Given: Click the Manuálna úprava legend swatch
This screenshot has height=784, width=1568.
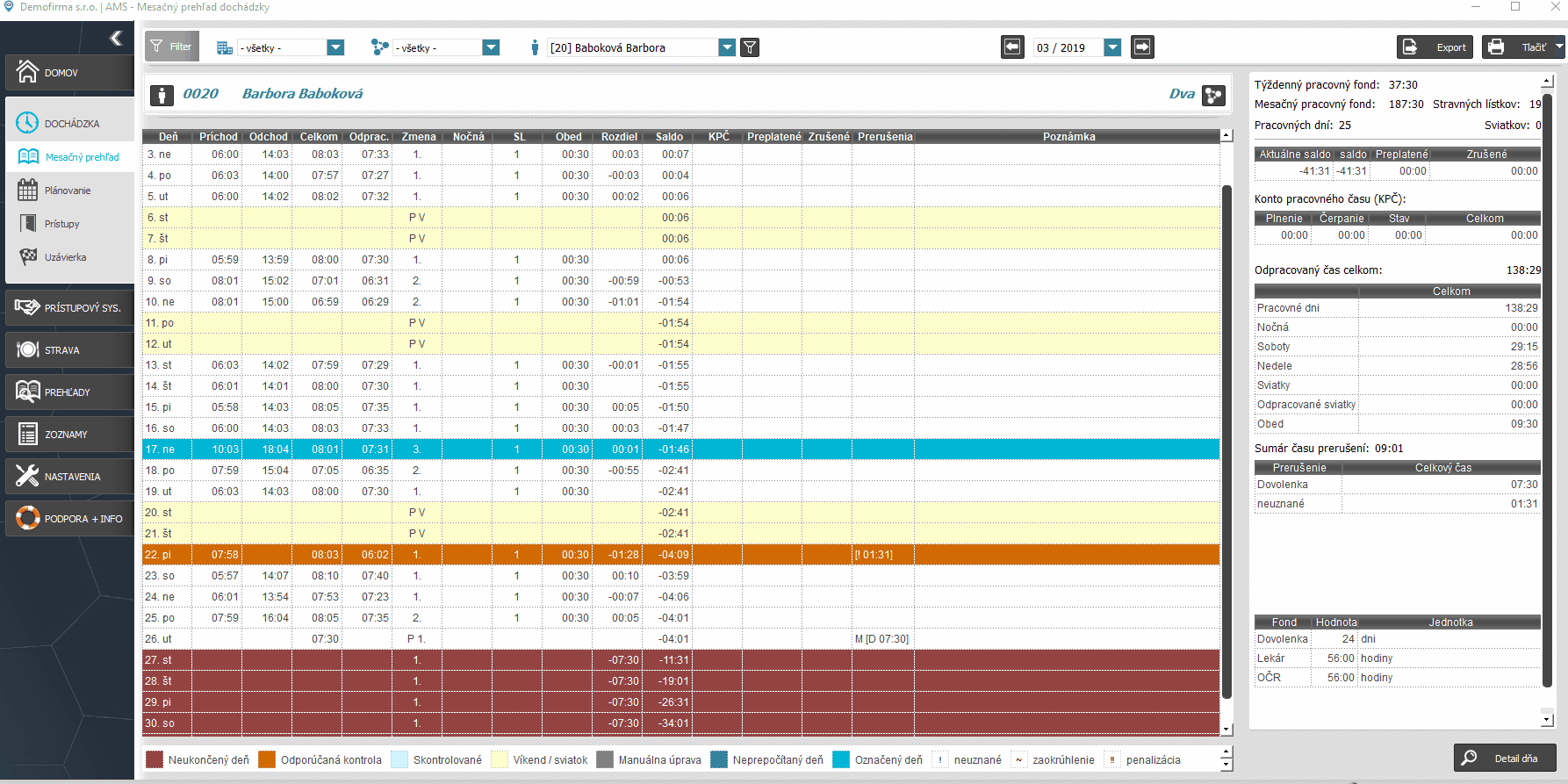Looking at the screenshot, I should (605, 759).
